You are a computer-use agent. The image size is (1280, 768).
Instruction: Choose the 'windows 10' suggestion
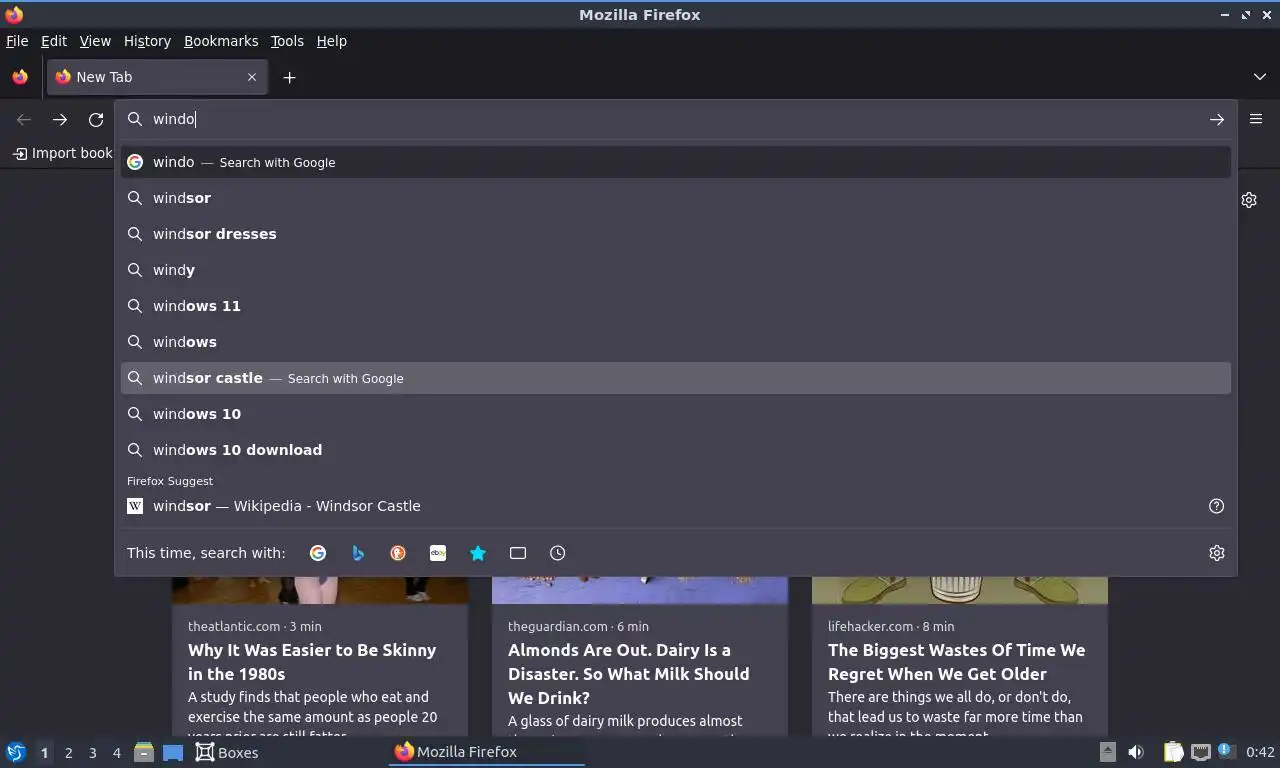click(676, 414)
